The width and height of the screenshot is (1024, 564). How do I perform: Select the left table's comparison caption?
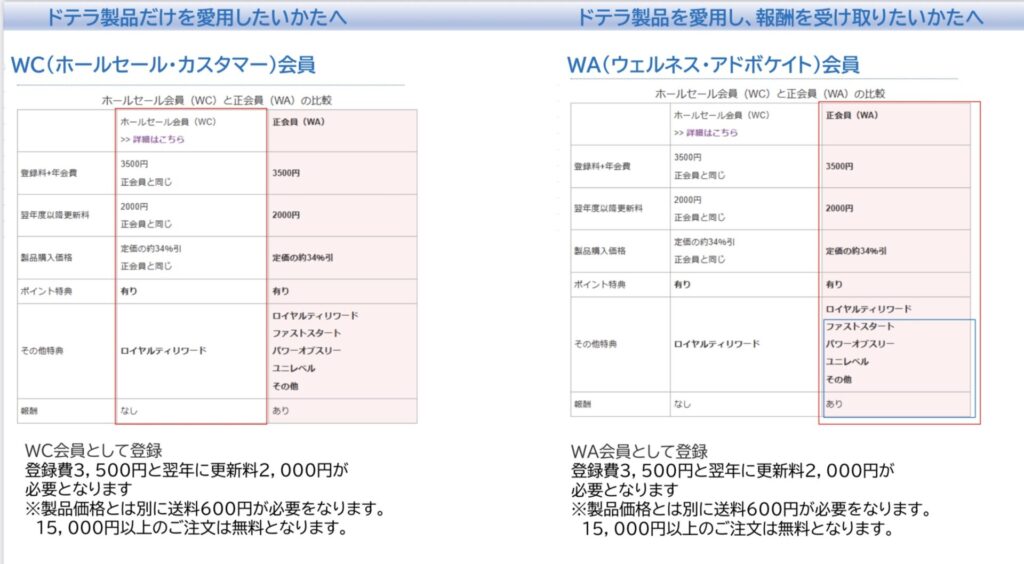(x=217, y=100)
